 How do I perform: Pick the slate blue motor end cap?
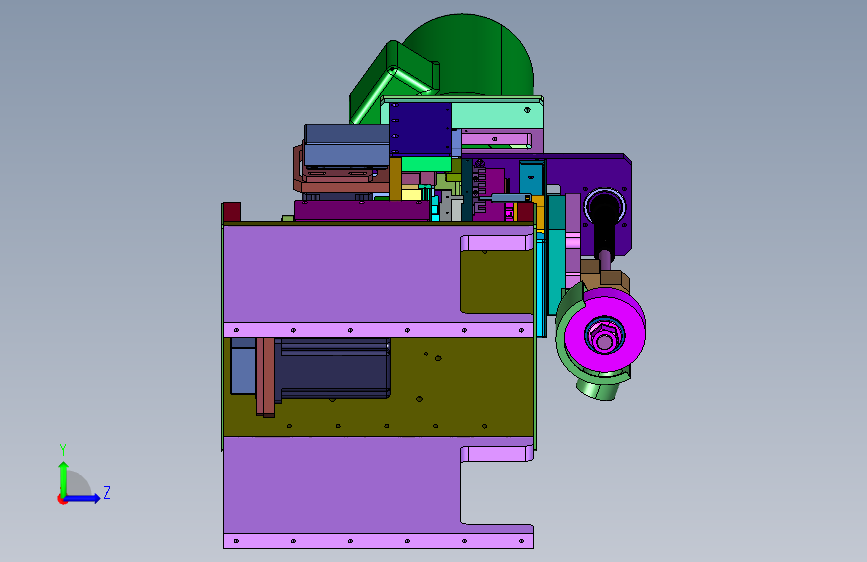tap(243, 366)
